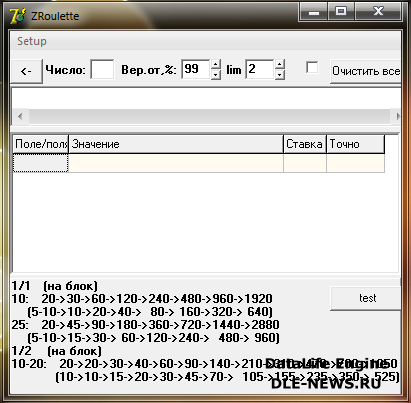Click the '<-' back button
Screen dimensions: 411x403
point(26,71)
